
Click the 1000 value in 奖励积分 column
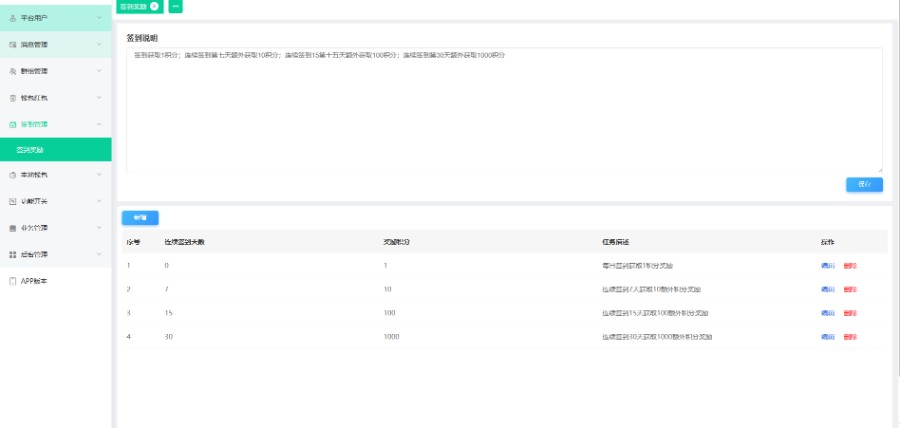[391, 337]
